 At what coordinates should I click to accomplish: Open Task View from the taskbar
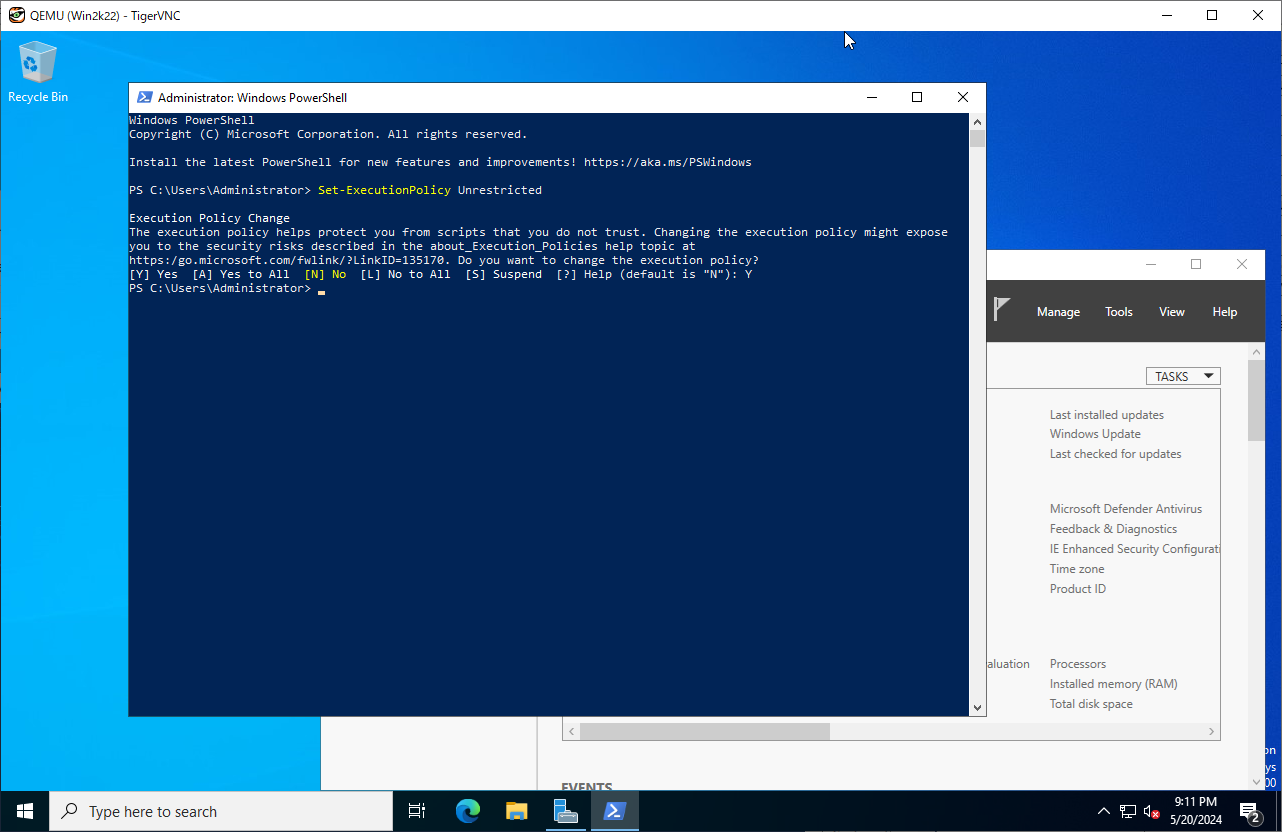point(417,811)
